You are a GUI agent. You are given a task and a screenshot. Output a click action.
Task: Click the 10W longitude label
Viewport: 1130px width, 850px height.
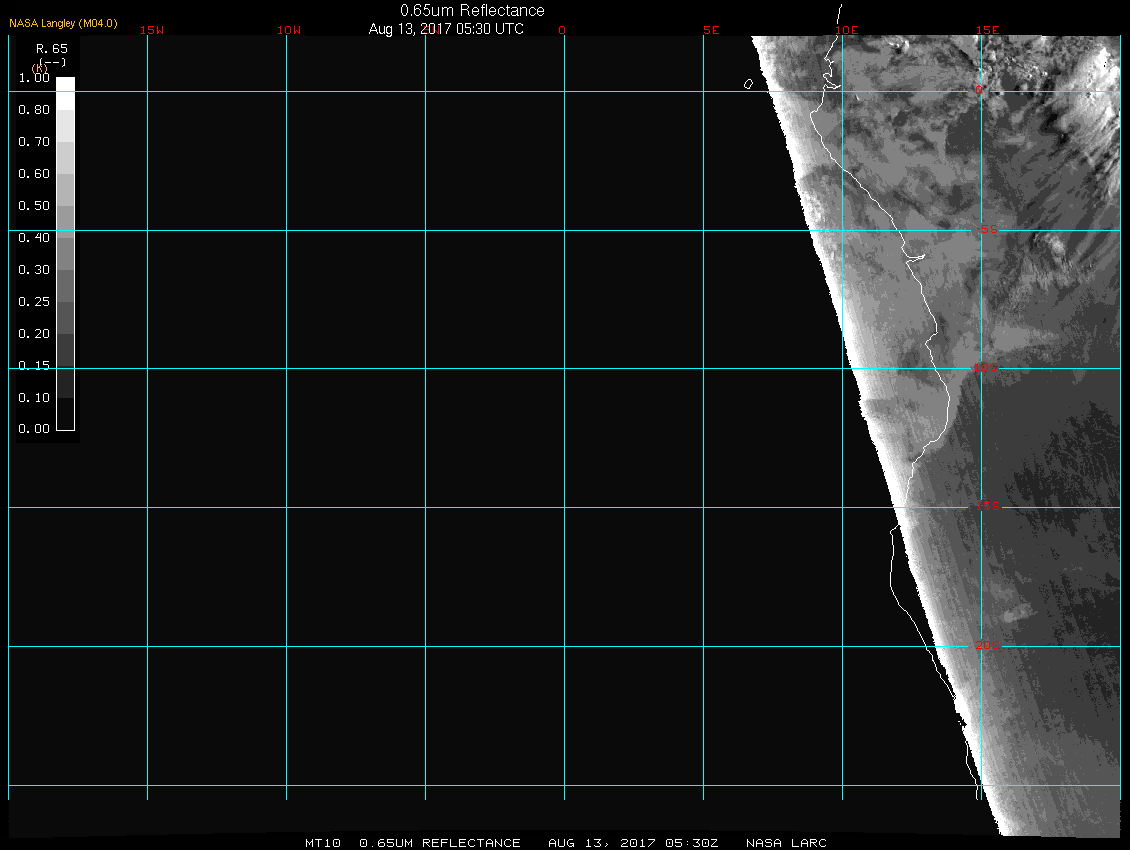(x=289, y=30)
